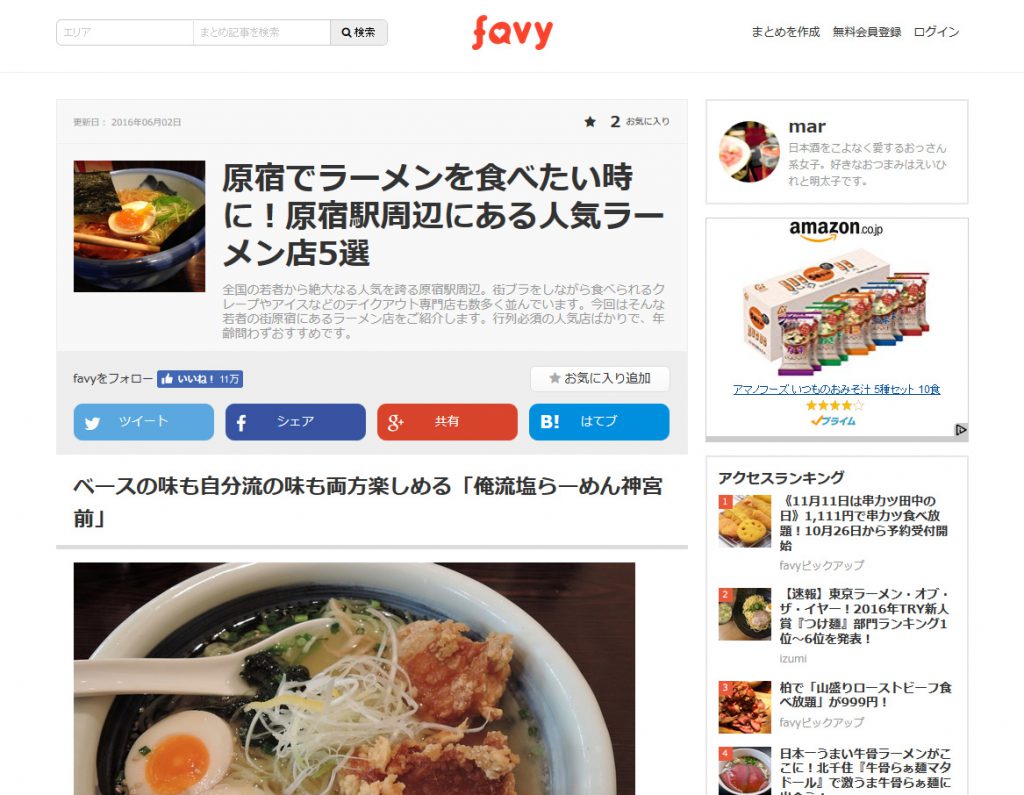The image size is (1024, 795).
Task: Click the ramen thumbnail beside article title
Action: [139, 226]
